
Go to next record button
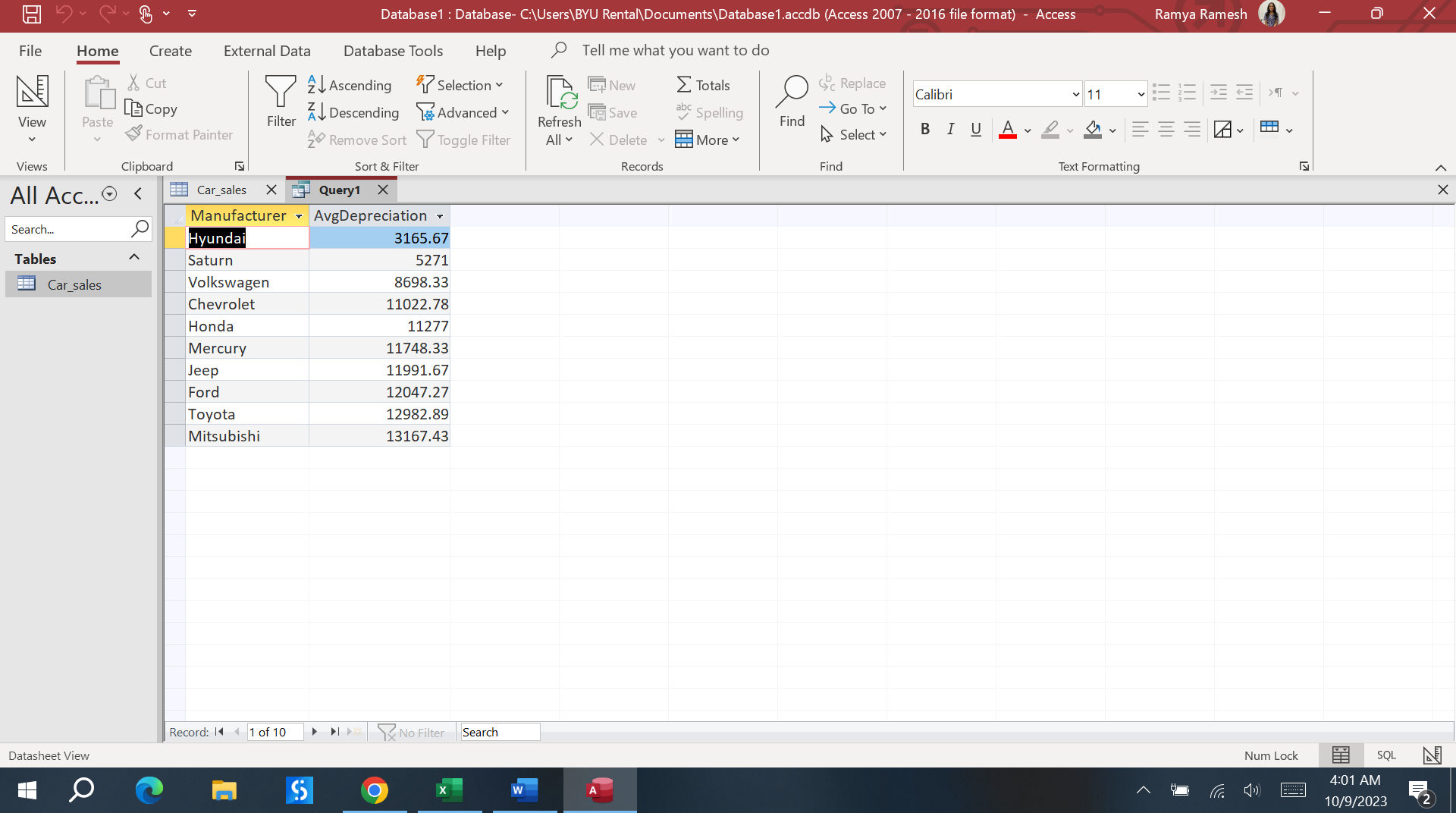tap(314, 732)
